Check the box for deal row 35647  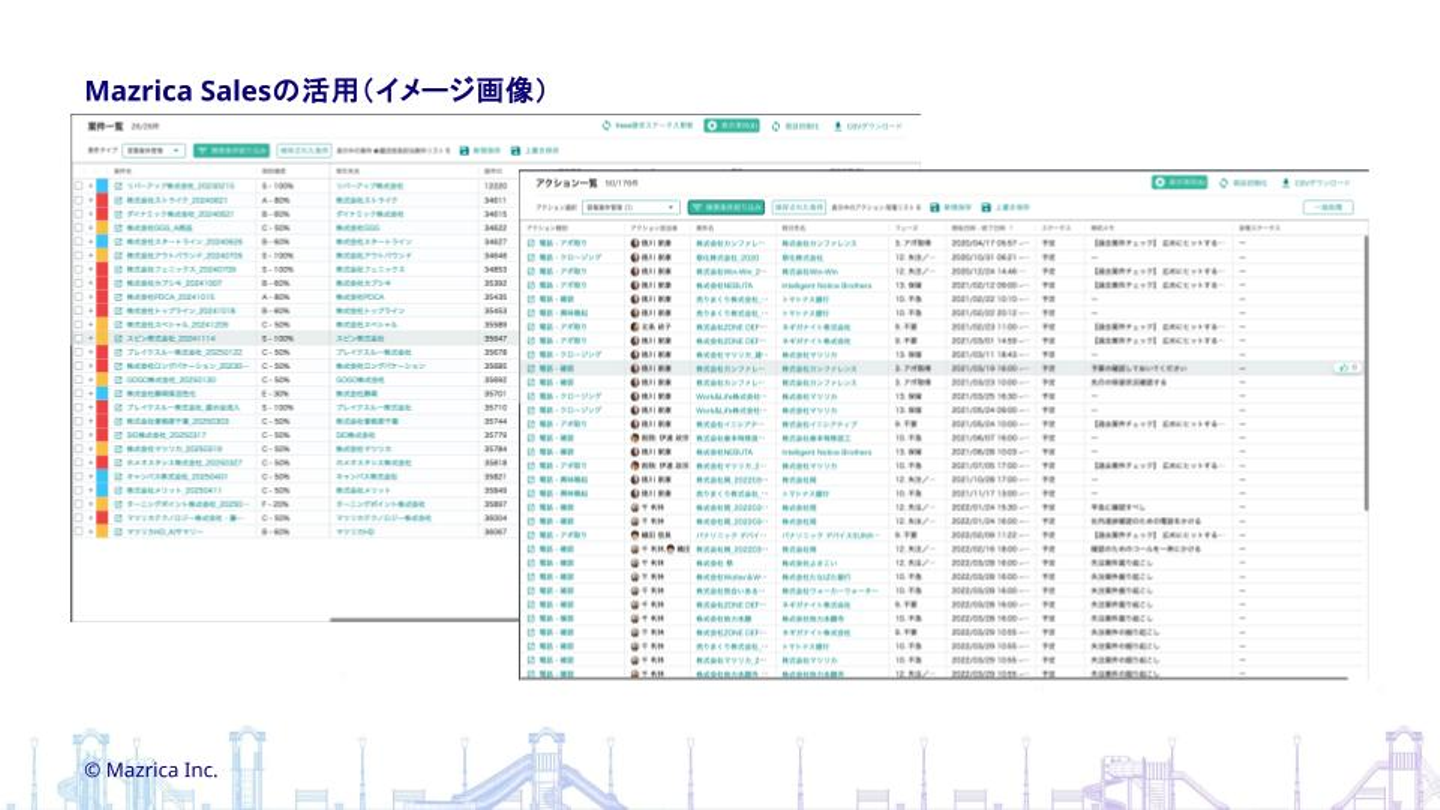click(x=78, y=339)
